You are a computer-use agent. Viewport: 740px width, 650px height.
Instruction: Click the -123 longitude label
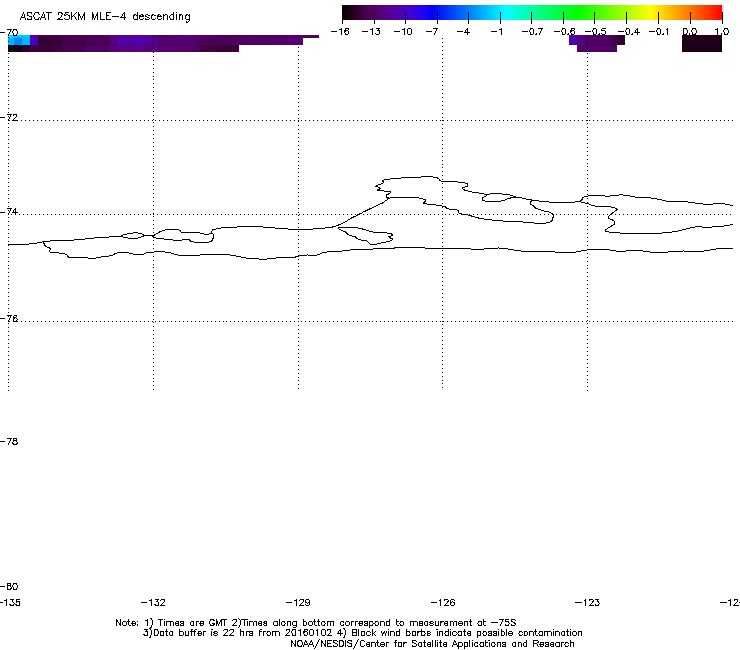tap(588, 602)
